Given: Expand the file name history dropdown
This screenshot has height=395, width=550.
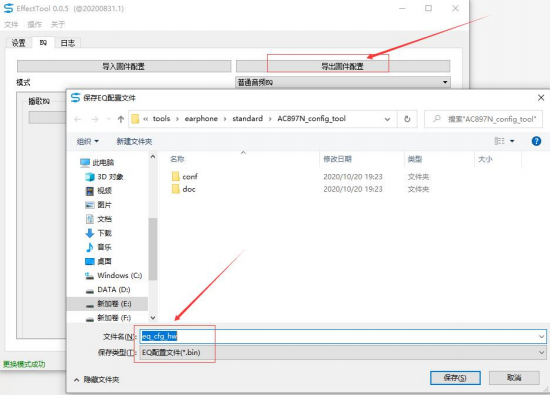Looking at the screenshot, I should [x=542, y=336].
